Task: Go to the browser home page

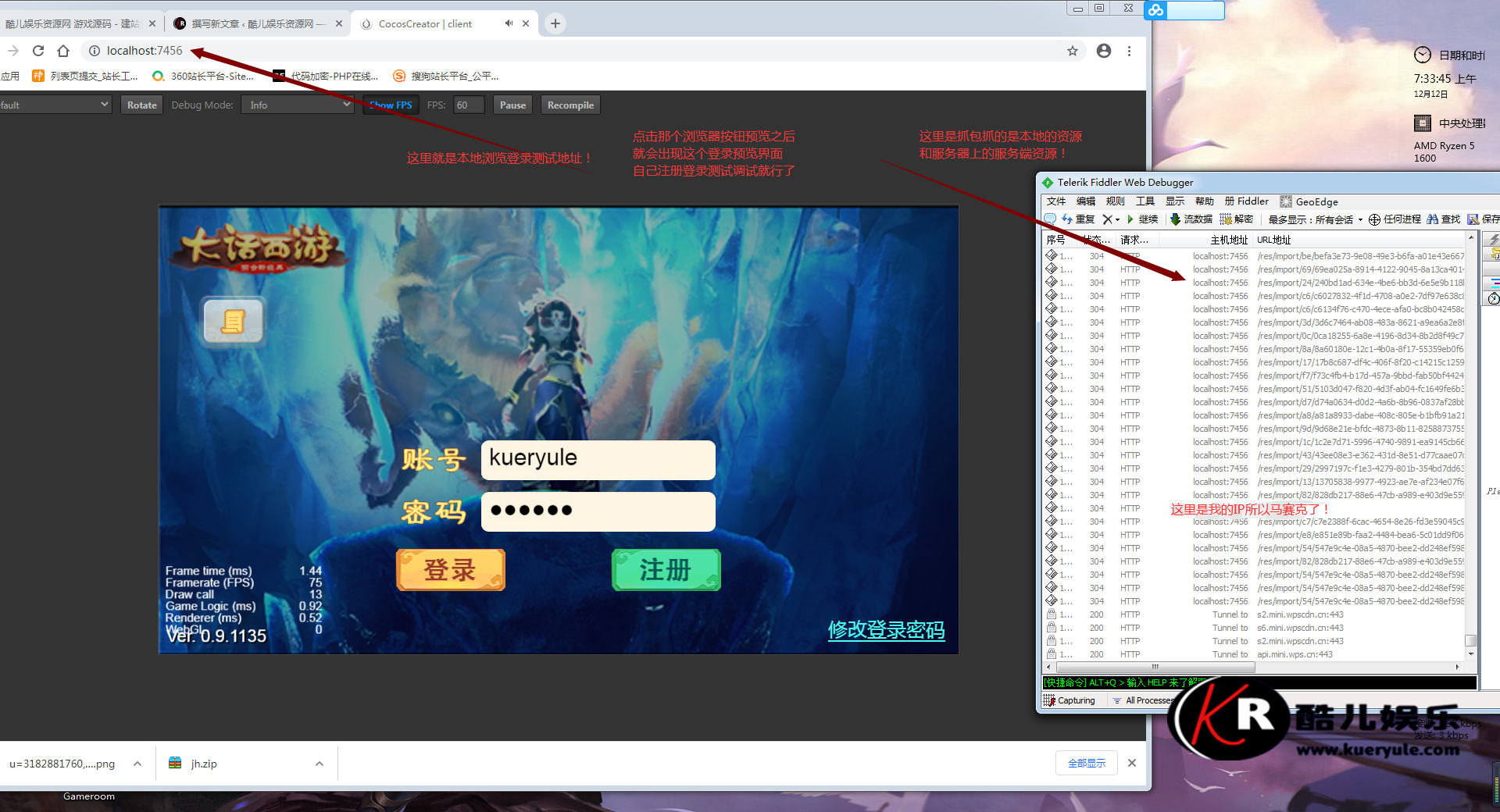Action: [x=63, y=51]
